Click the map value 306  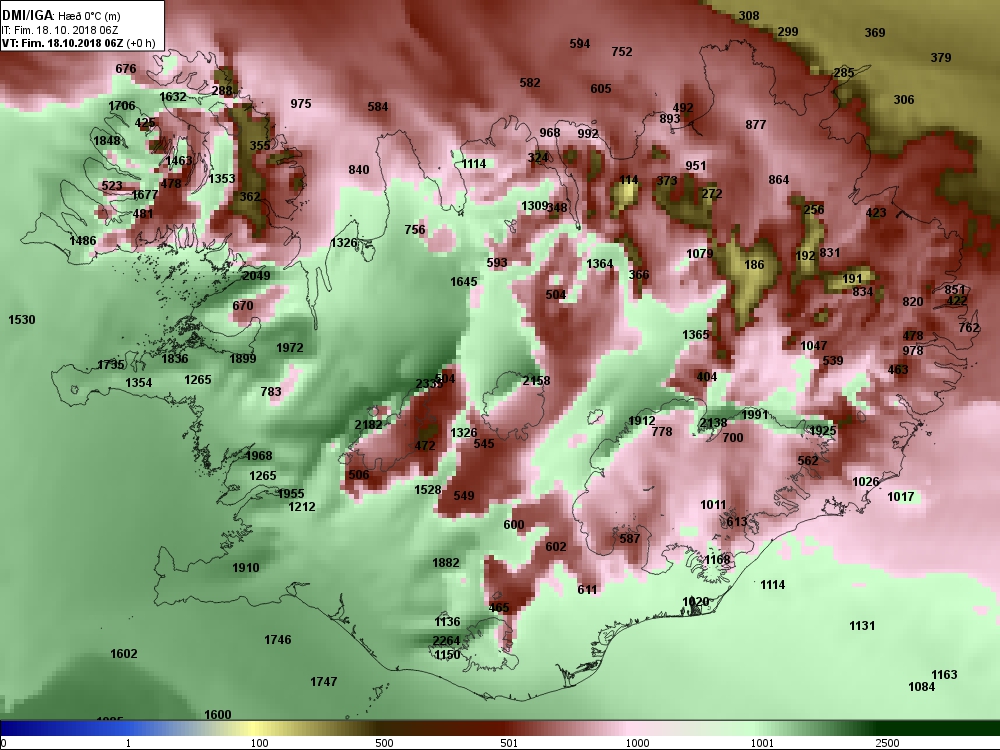click(x=904, y=99)
